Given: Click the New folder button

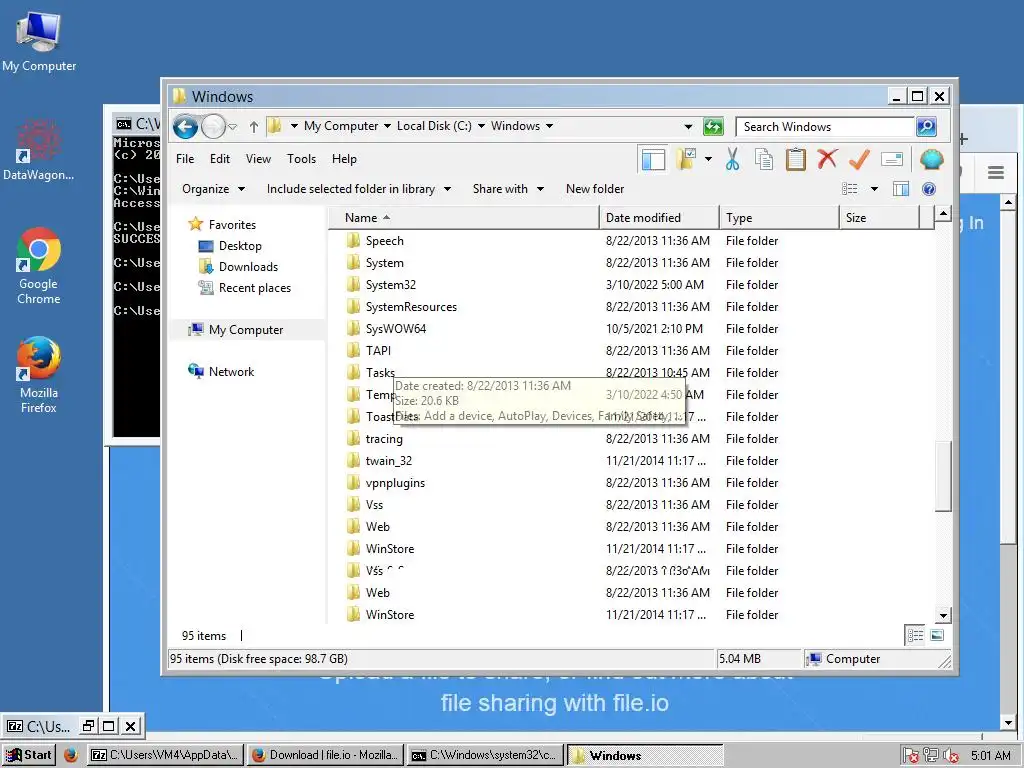Looking at the screenshot, I should (x=595, y=189).
